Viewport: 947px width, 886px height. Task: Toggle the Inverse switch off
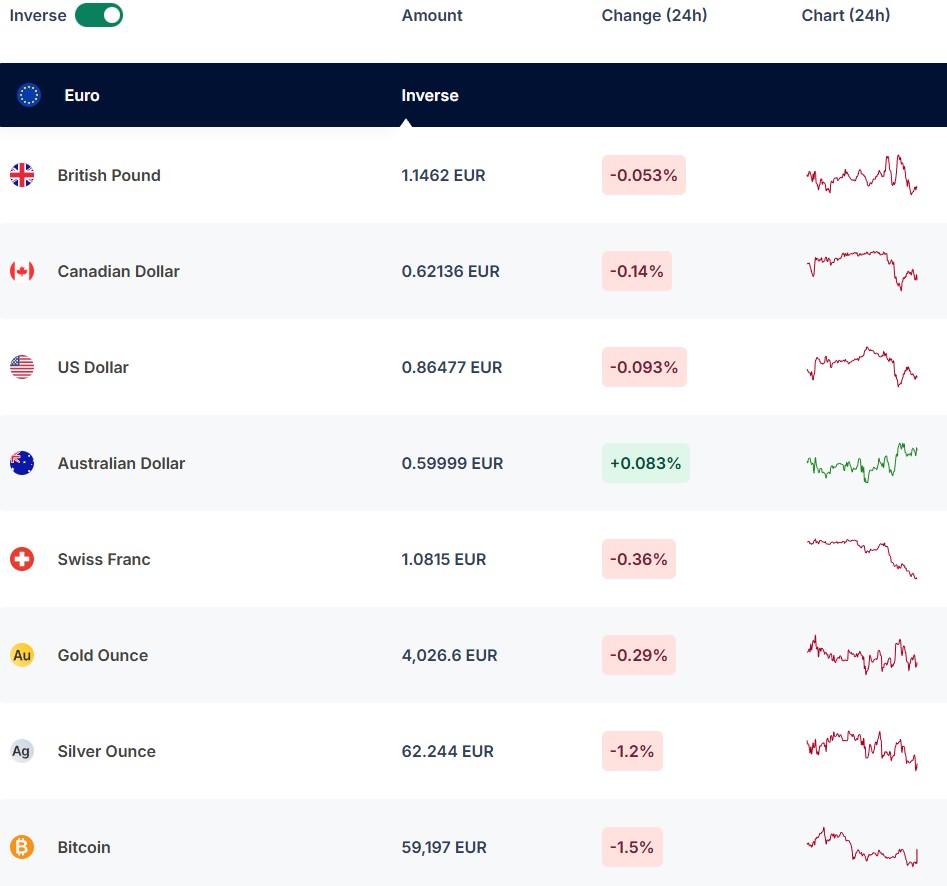(x=98, y=15)
